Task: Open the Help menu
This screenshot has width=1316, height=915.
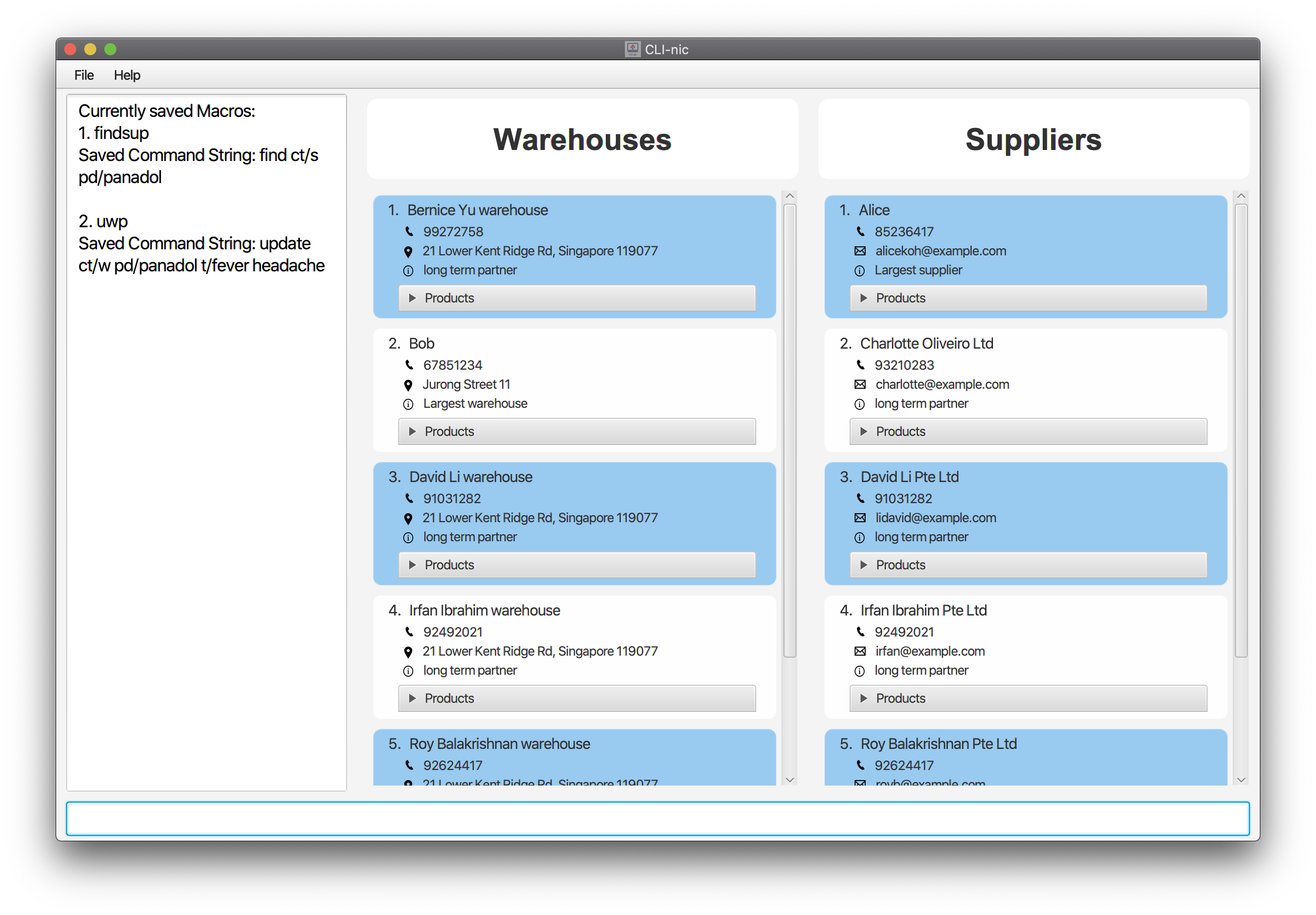Action: coord(127,75)
